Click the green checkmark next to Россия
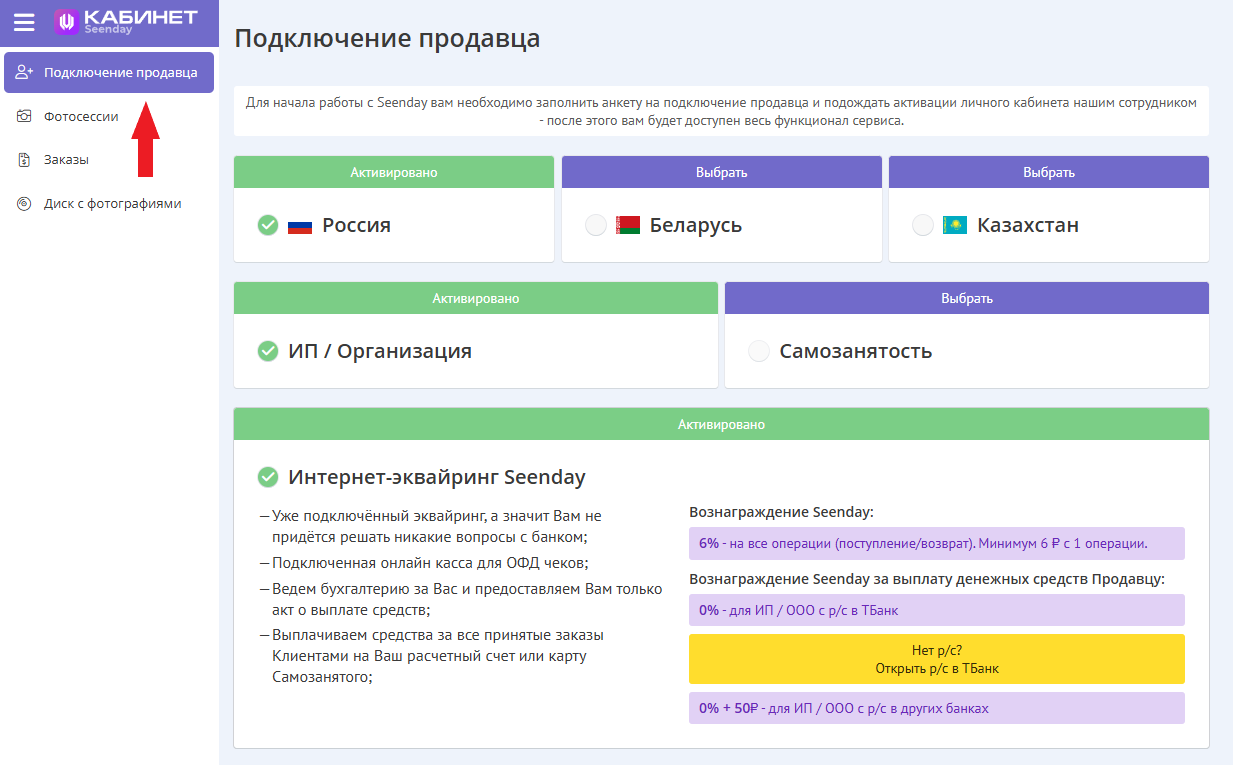 (268, 226)
